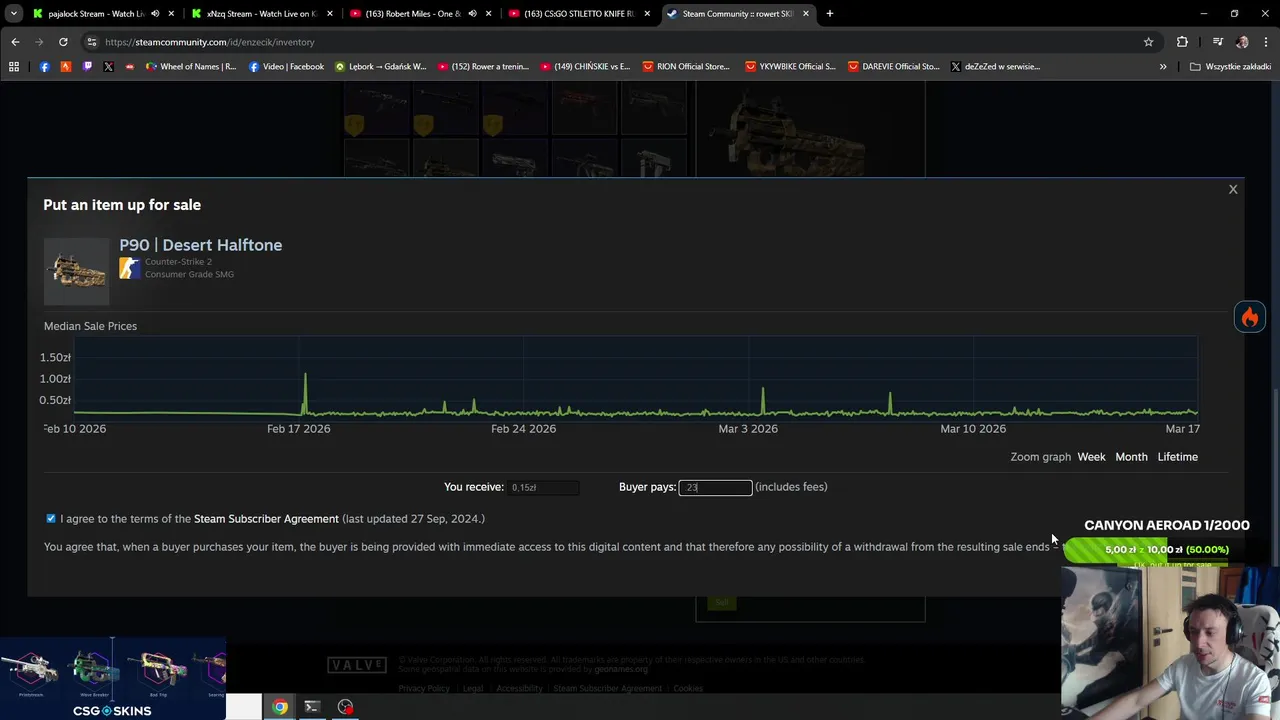Viewport: 1280px width, 720px height.
Task: Open the deZeZed w serwisie bookmark
Action: (x=995, y=66)
